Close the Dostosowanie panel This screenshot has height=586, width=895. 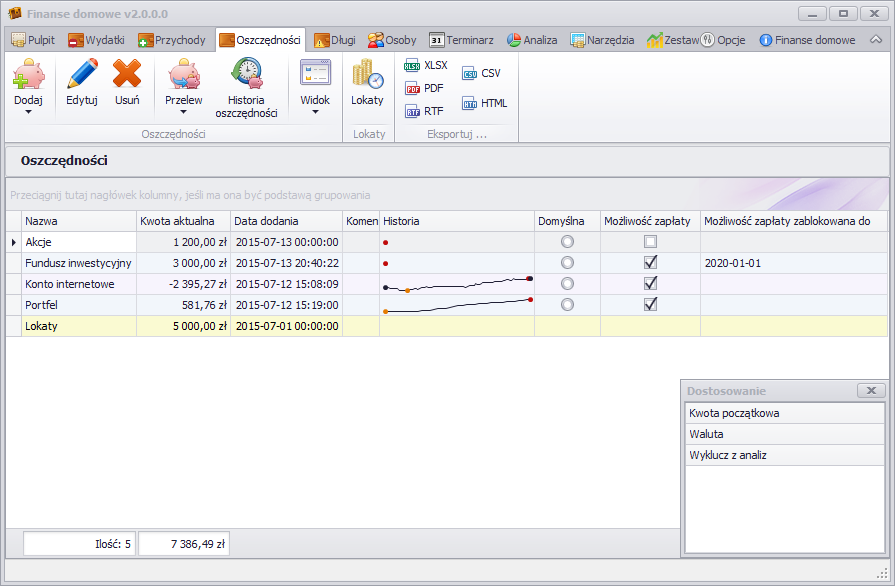click(870, 391)
